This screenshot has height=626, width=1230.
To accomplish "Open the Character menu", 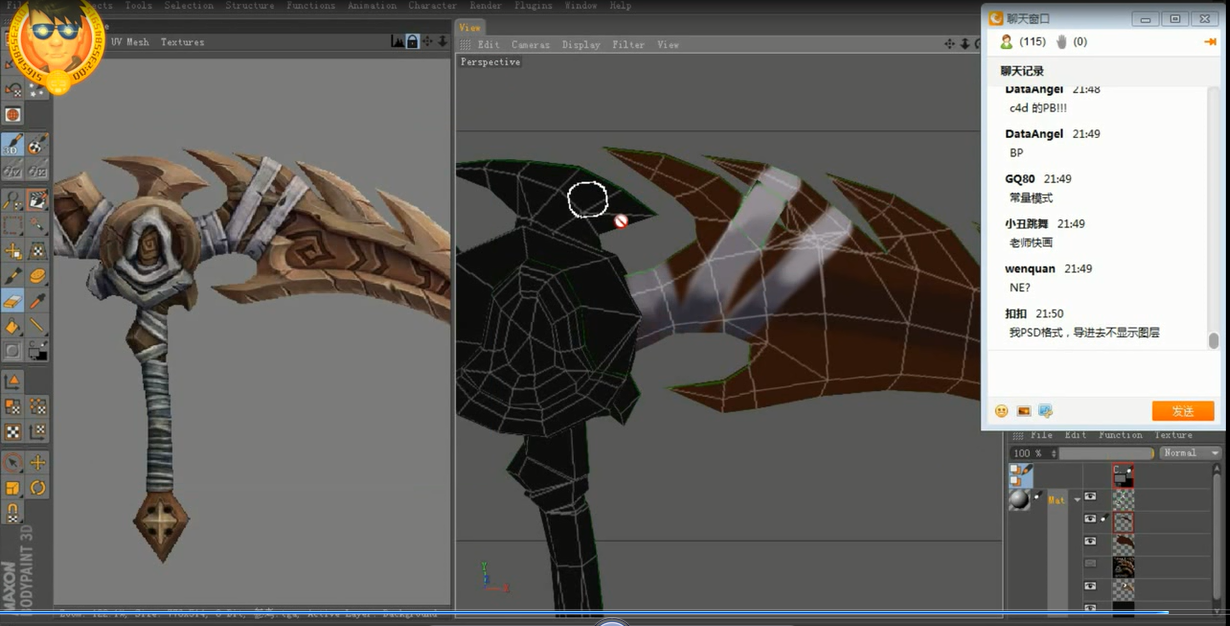I will pos(433,5).
